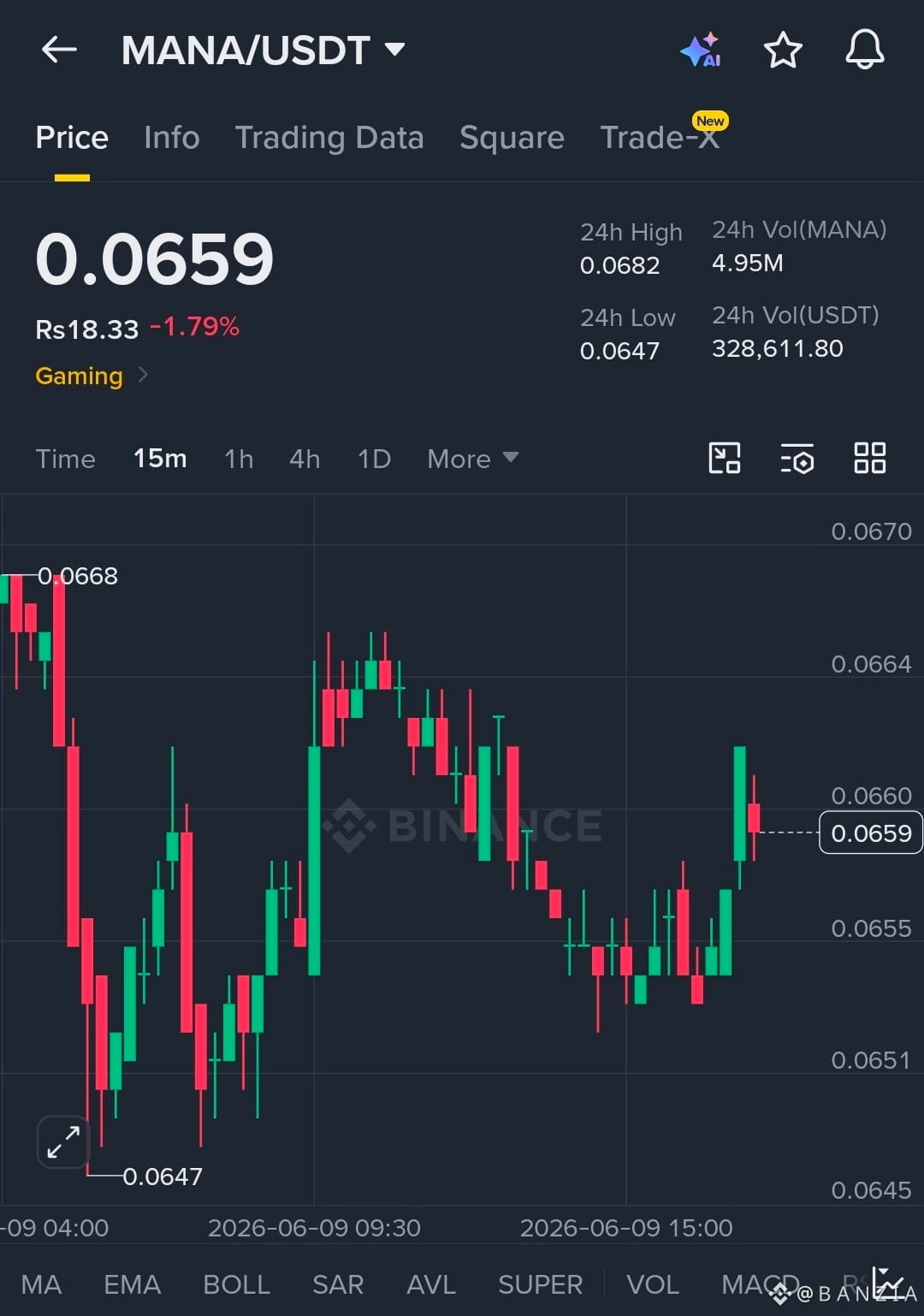Click the 0.0668 chart high marker
This screenshot has width=924, height=1316.
[78, 576]
